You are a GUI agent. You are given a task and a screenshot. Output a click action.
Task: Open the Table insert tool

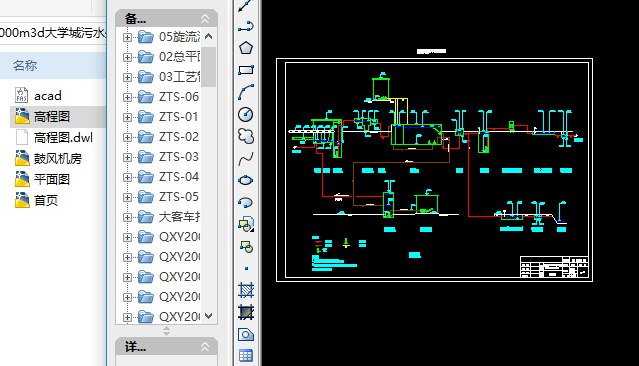point(246,356)
